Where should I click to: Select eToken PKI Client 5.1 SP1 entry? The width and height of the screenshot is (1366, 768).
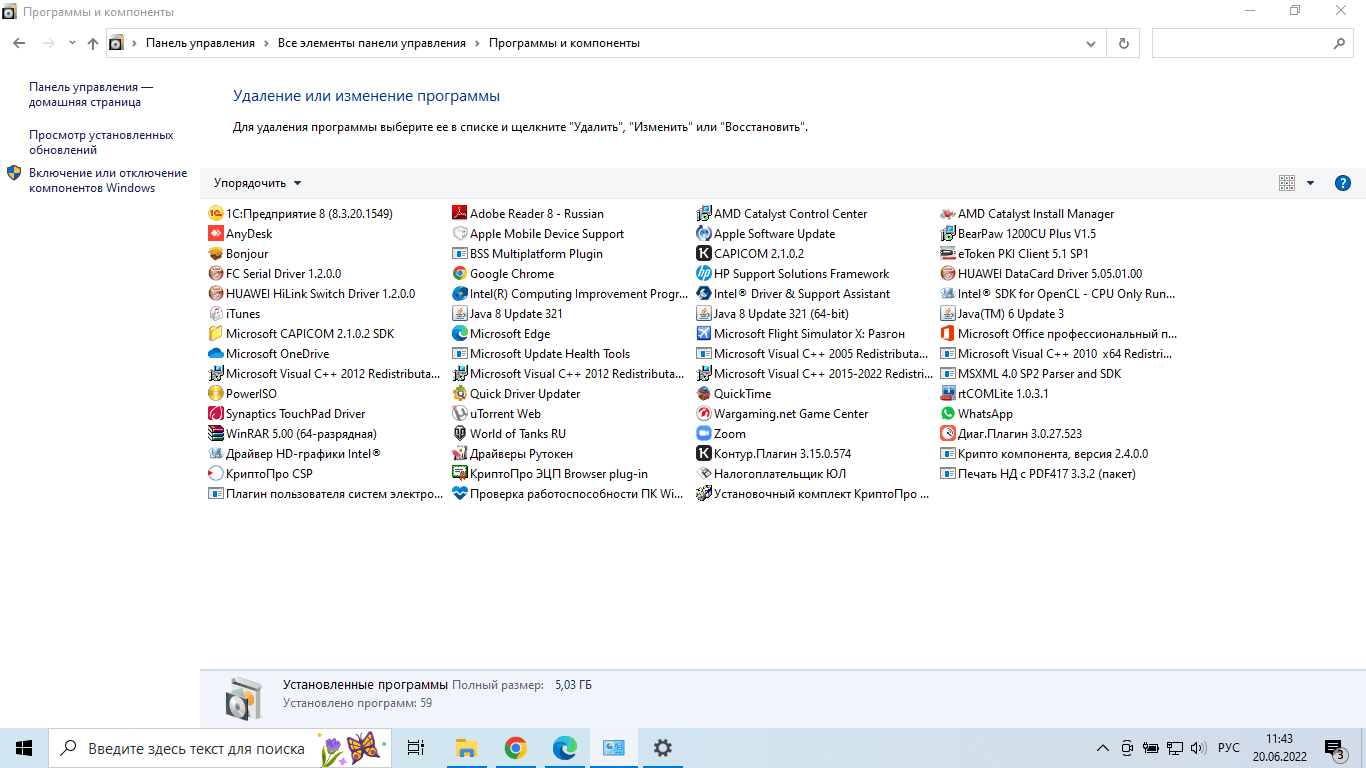[1015, 254]
